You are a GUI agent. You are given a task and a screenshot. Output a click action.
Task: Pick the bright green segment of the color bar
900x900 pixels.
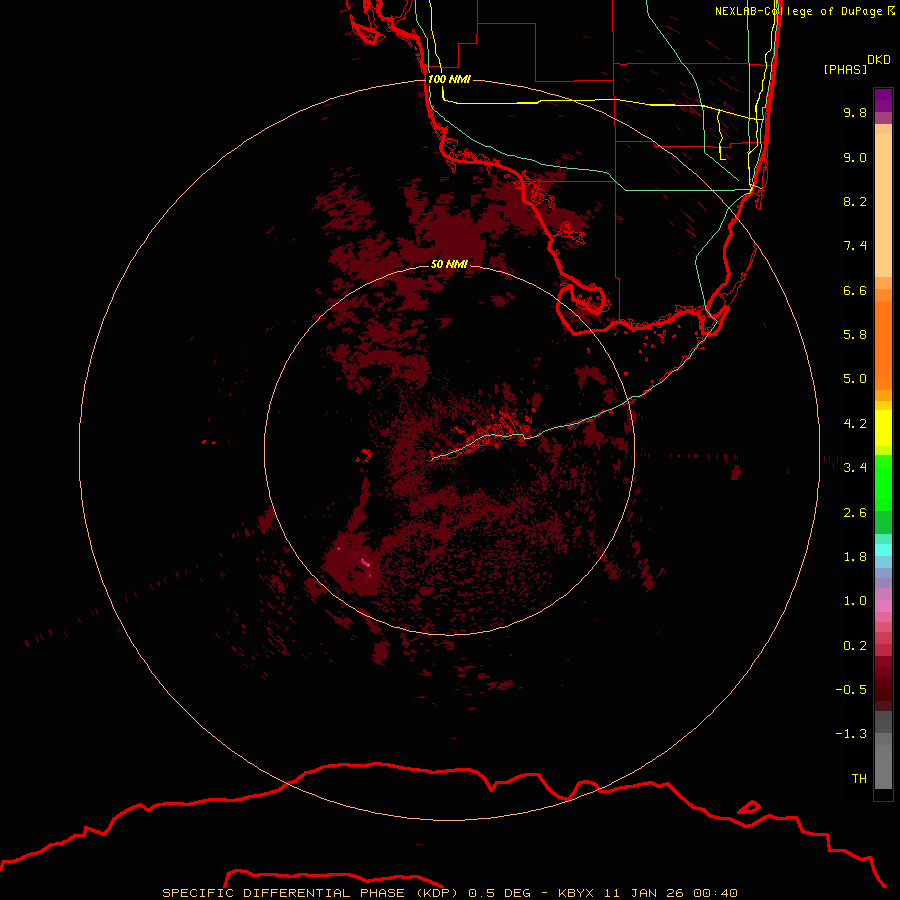pos(883,482)
